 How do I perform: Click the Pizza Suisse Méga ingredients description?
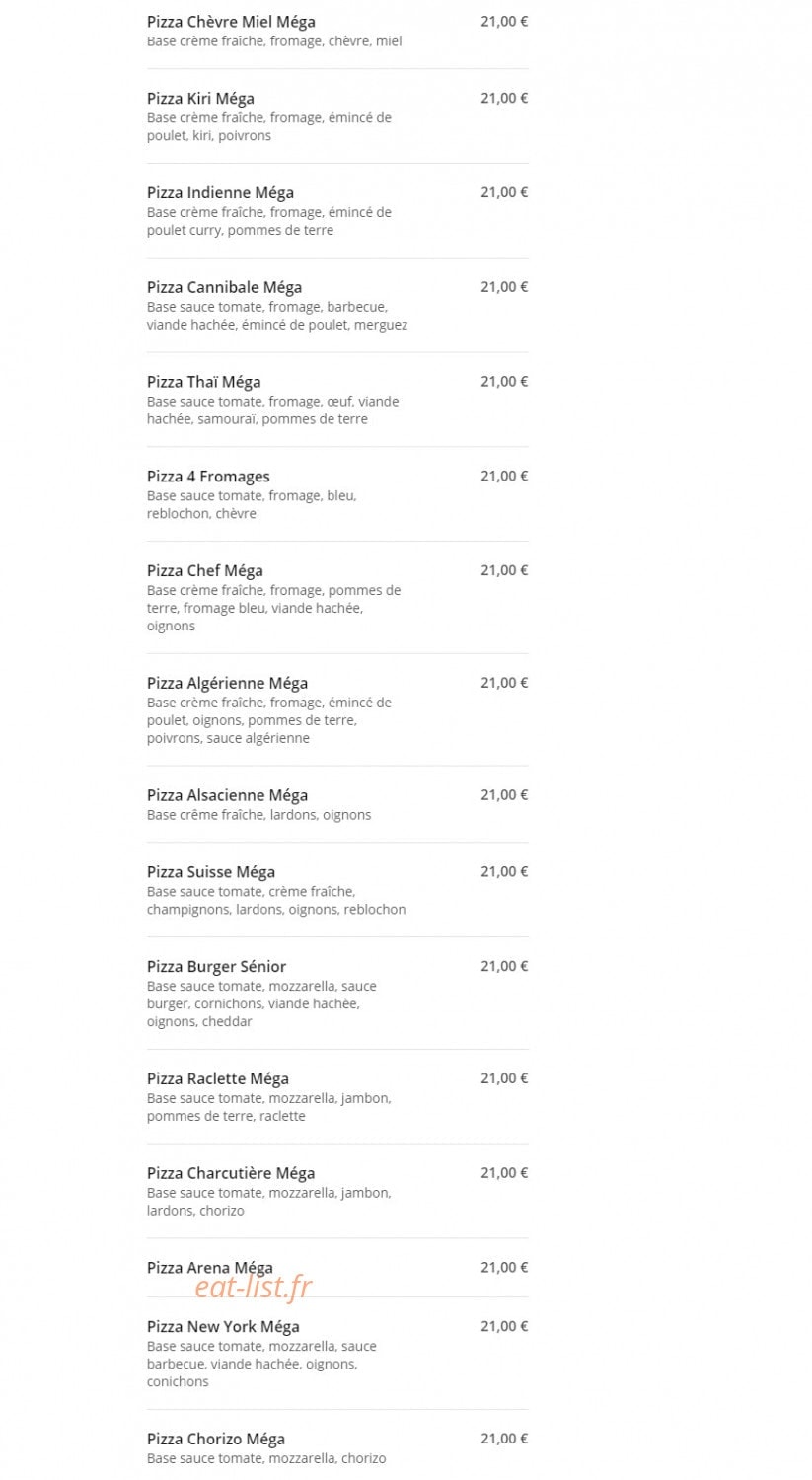click(x=276, y=902)
